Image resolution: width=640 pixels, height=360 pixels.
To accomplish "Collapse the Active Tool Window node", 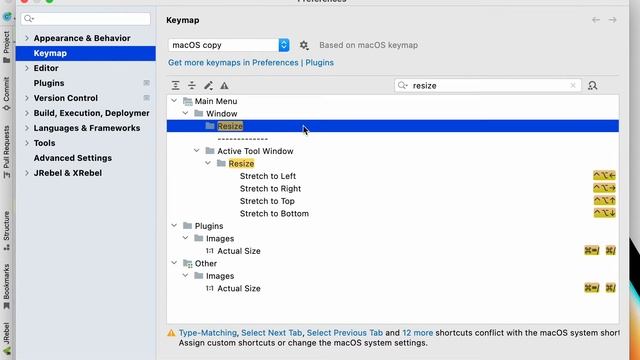I will [197, 151].
